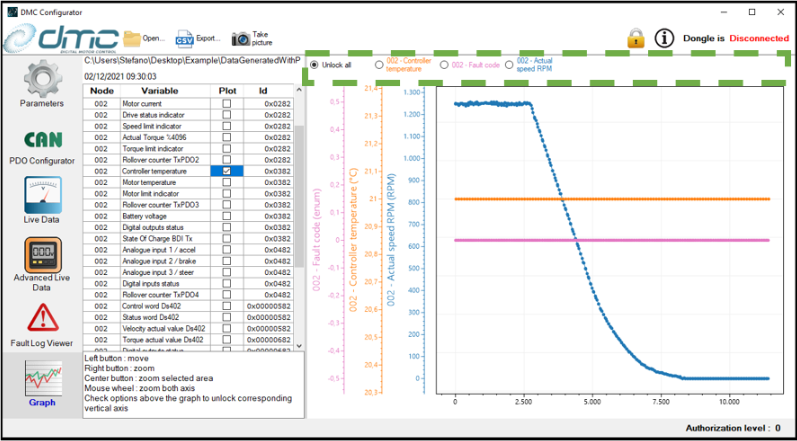Click the Take picture camera icon
797x441 pixels.
[x=241, y=39]
